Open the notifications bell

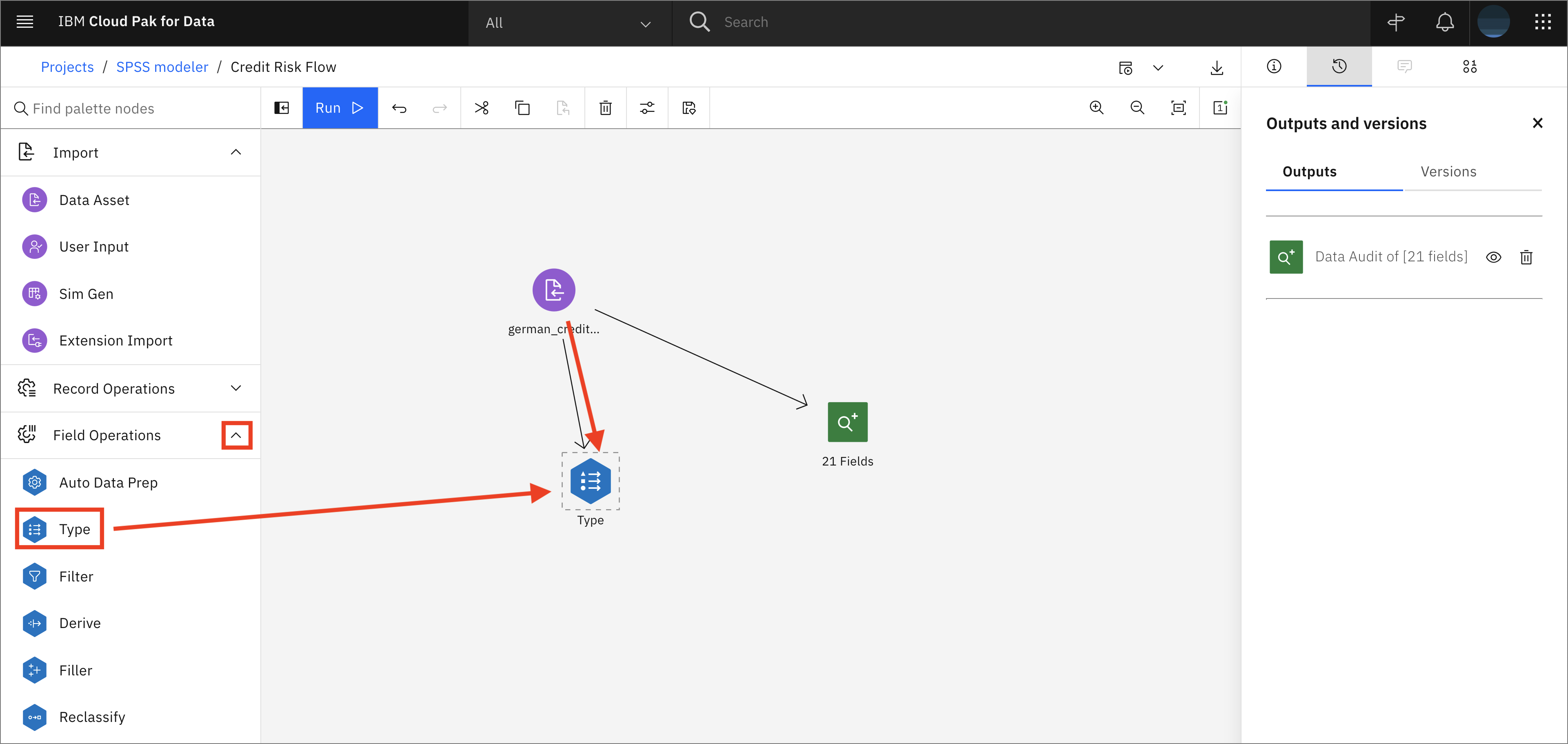click(1444, 22)
